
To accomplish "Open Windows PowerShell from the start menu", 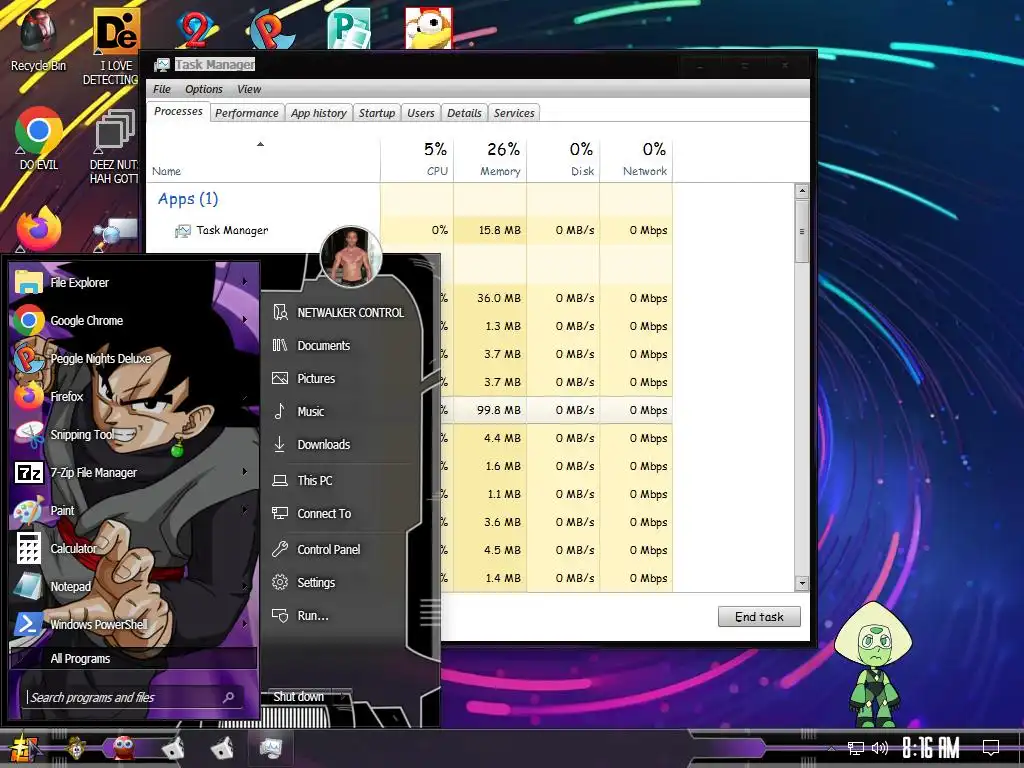I will pos(134,624).
